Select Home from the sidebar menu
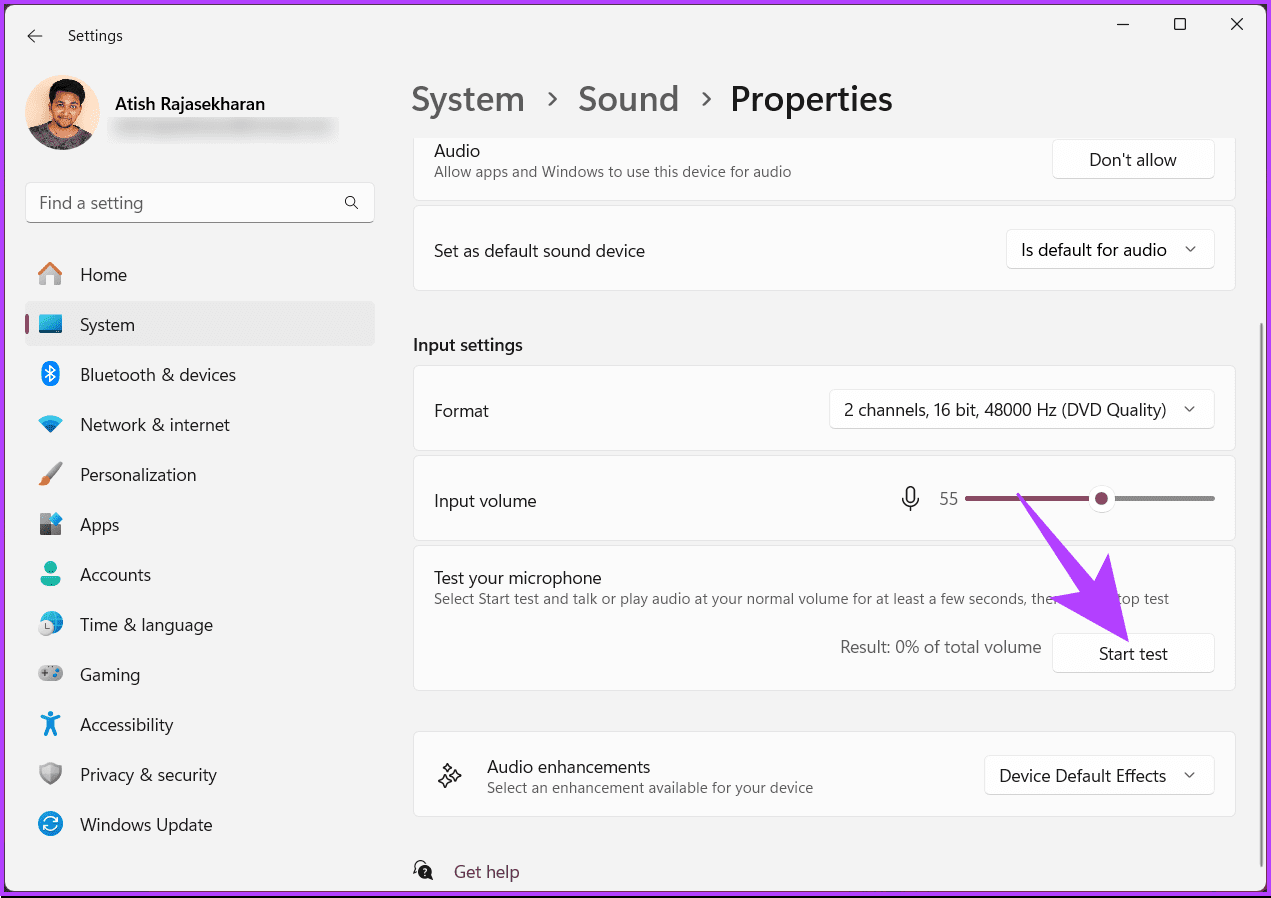Image resolution: width=1271 pixels, height=898 pixels. click(x=103, y=274)
